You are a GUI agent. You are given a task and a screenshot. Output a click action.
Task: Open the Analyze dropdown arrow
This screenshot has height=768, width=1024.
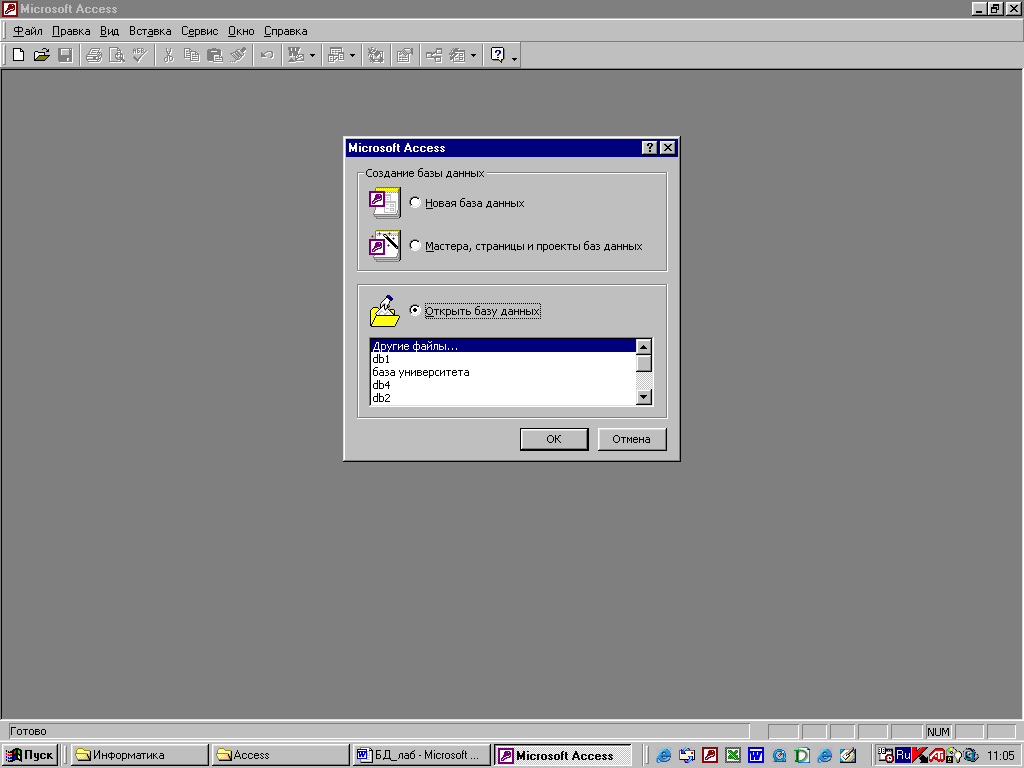tap(353, 56)
